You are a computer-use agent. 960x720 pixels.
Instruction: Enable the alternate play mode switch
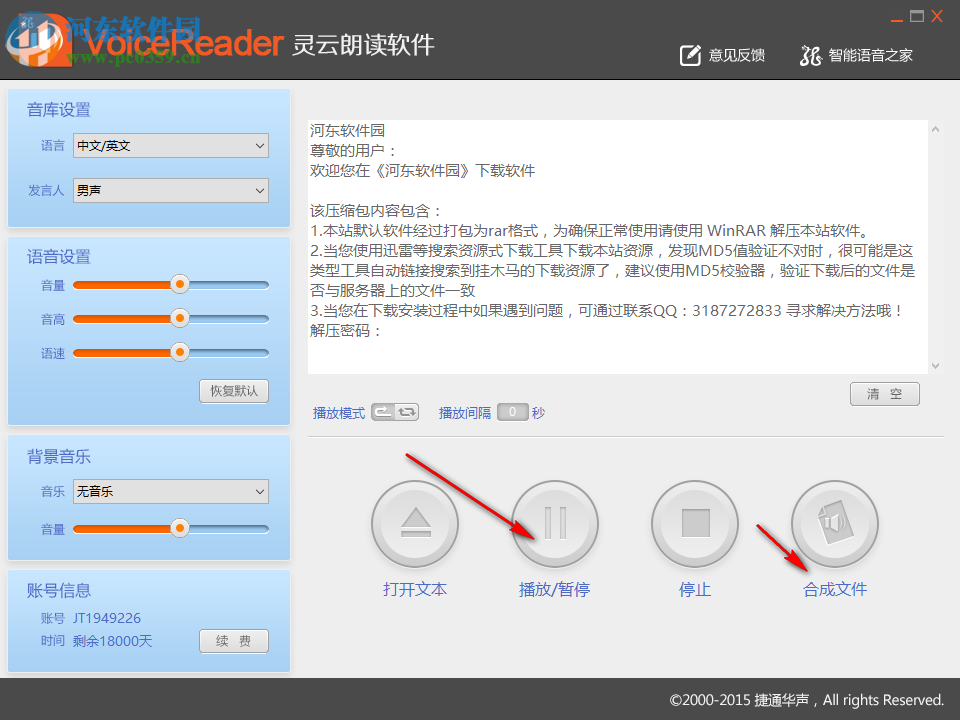[x=404, y=411]
